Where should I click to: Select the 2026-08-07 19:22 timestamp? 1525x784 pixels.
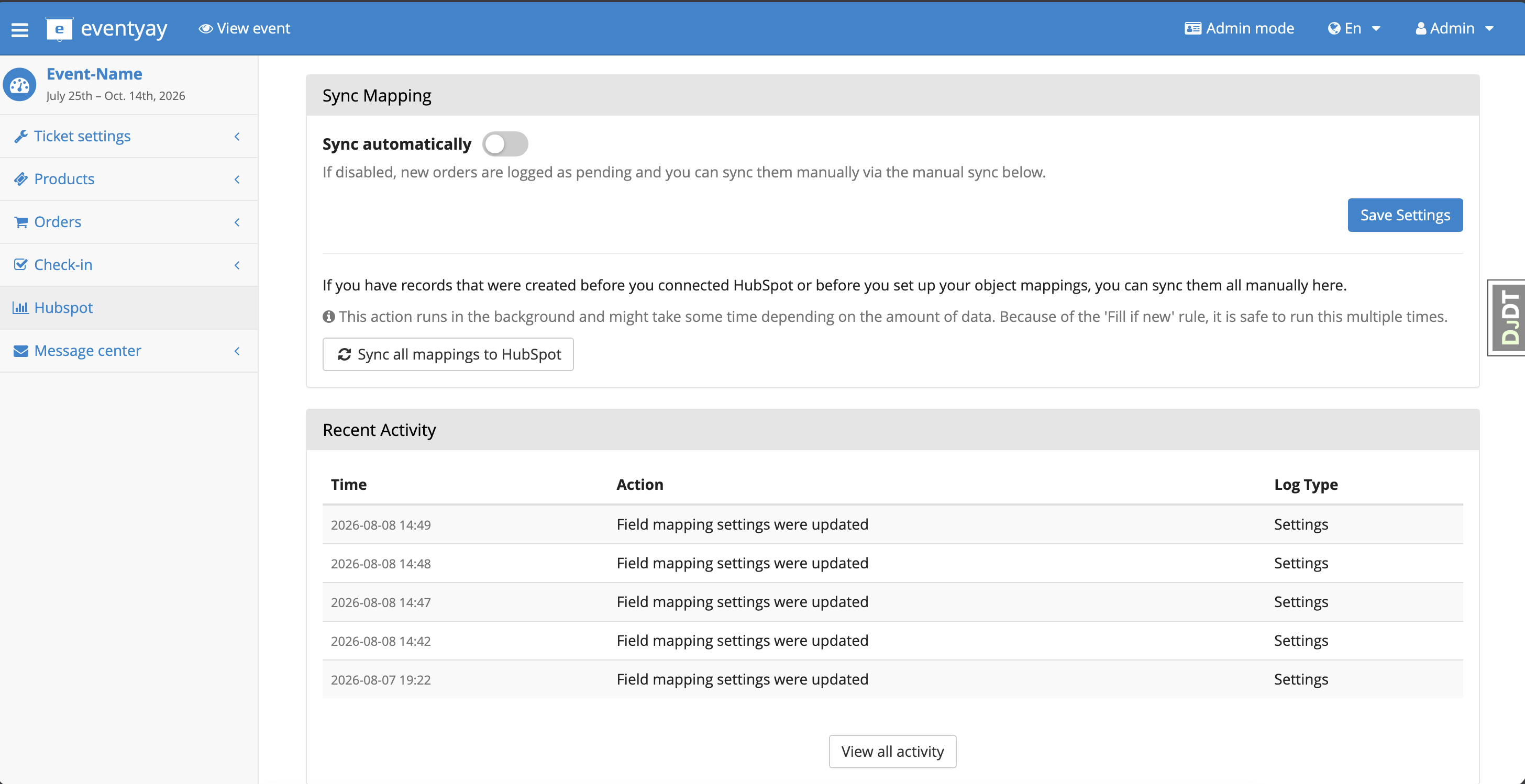381,680
